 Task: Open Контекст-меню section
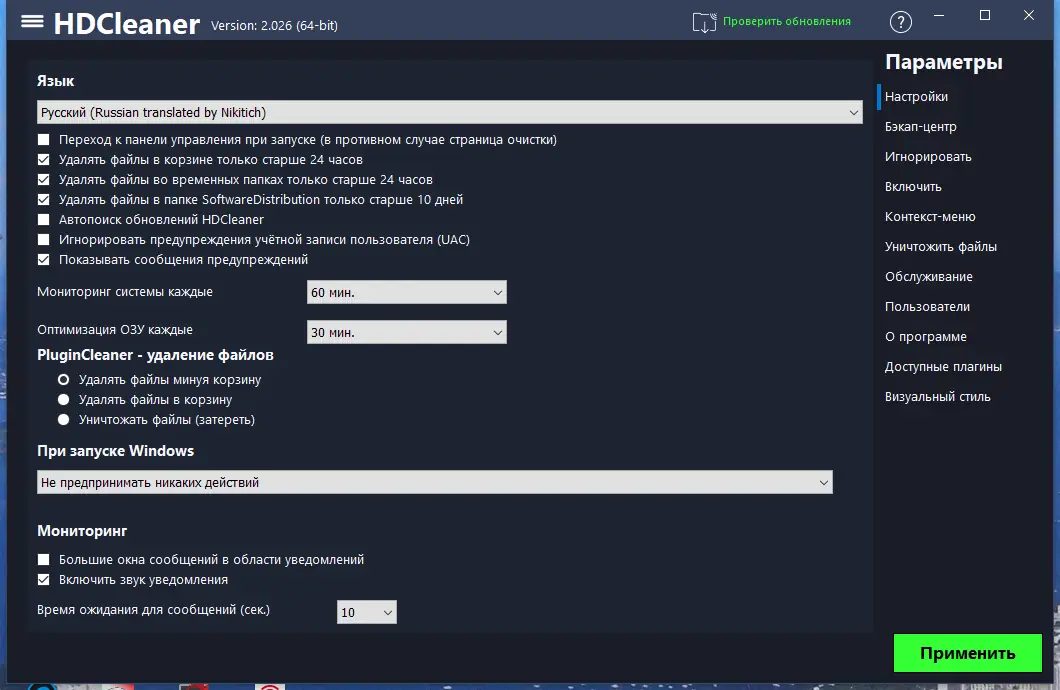coord(930,216)
